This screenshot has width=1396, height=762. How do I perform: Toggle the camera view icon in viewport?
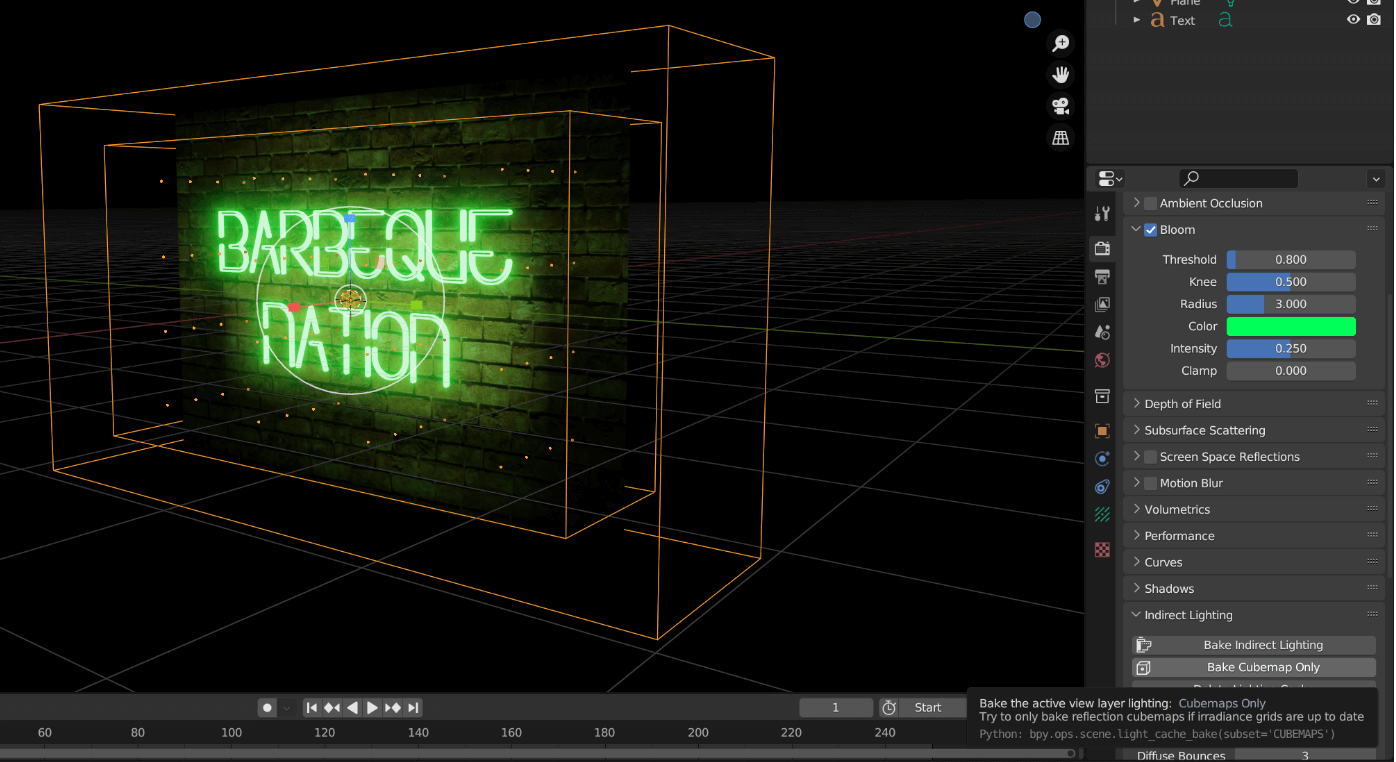tap(1060, 106)
